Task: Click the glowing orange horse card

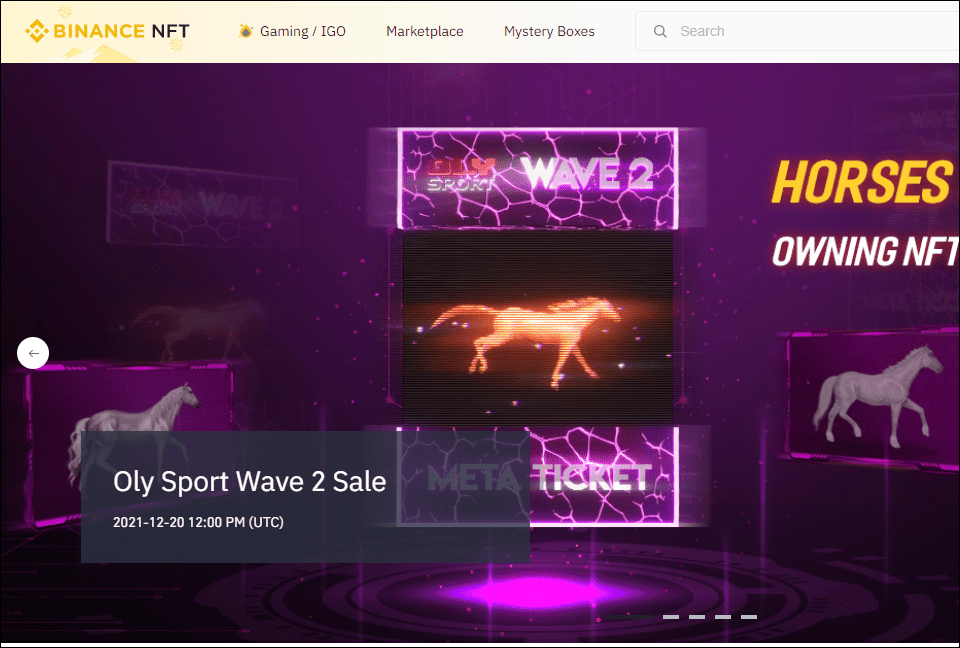Action: click(538, 327)
